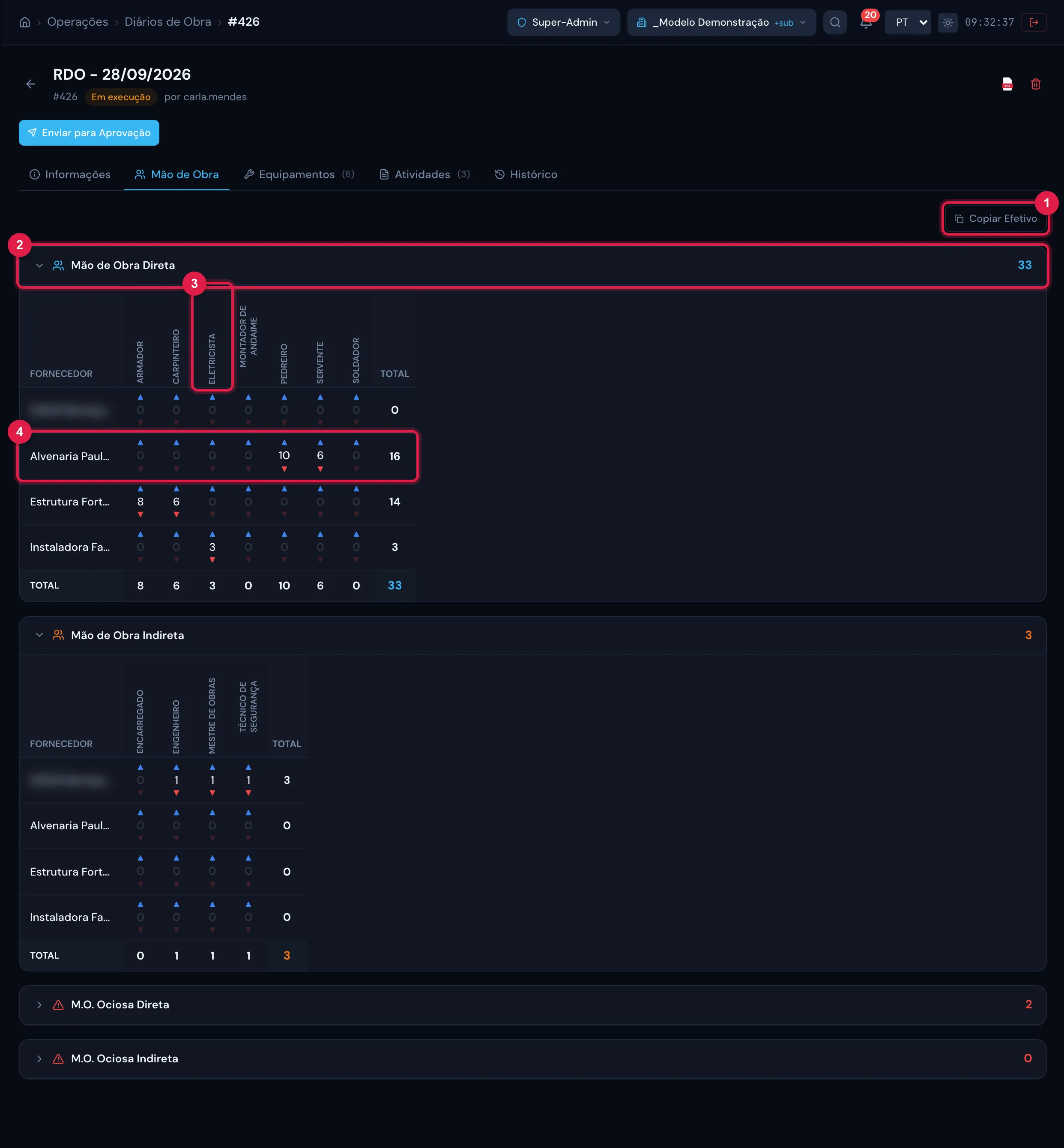Toggle light theme sun icon
This screenshot has width=1064, height=1148.
tap(947, 22)
